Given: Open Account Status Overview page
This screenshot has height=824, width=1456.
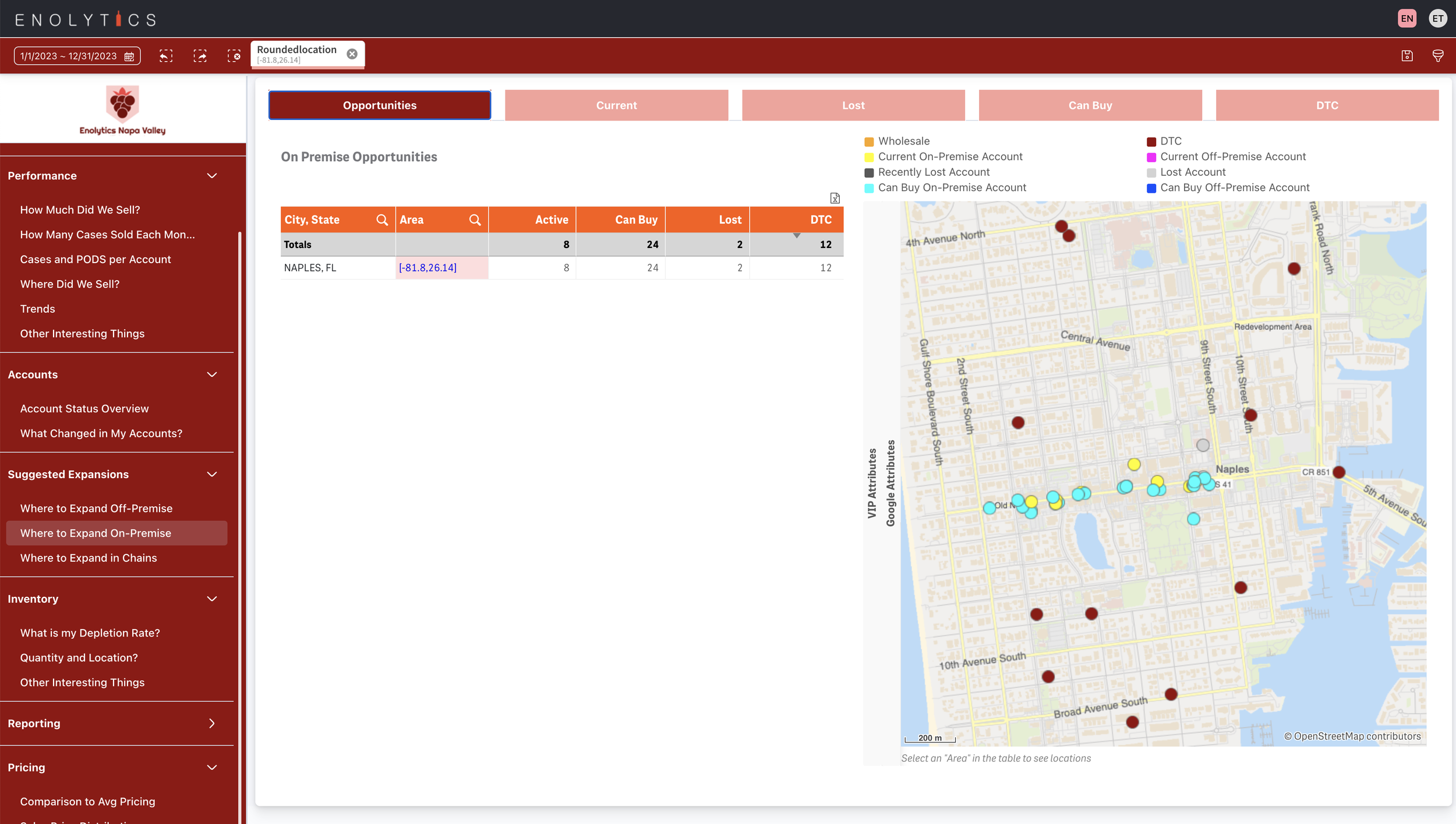Looking at the screenshot, I should click(84, 409).
